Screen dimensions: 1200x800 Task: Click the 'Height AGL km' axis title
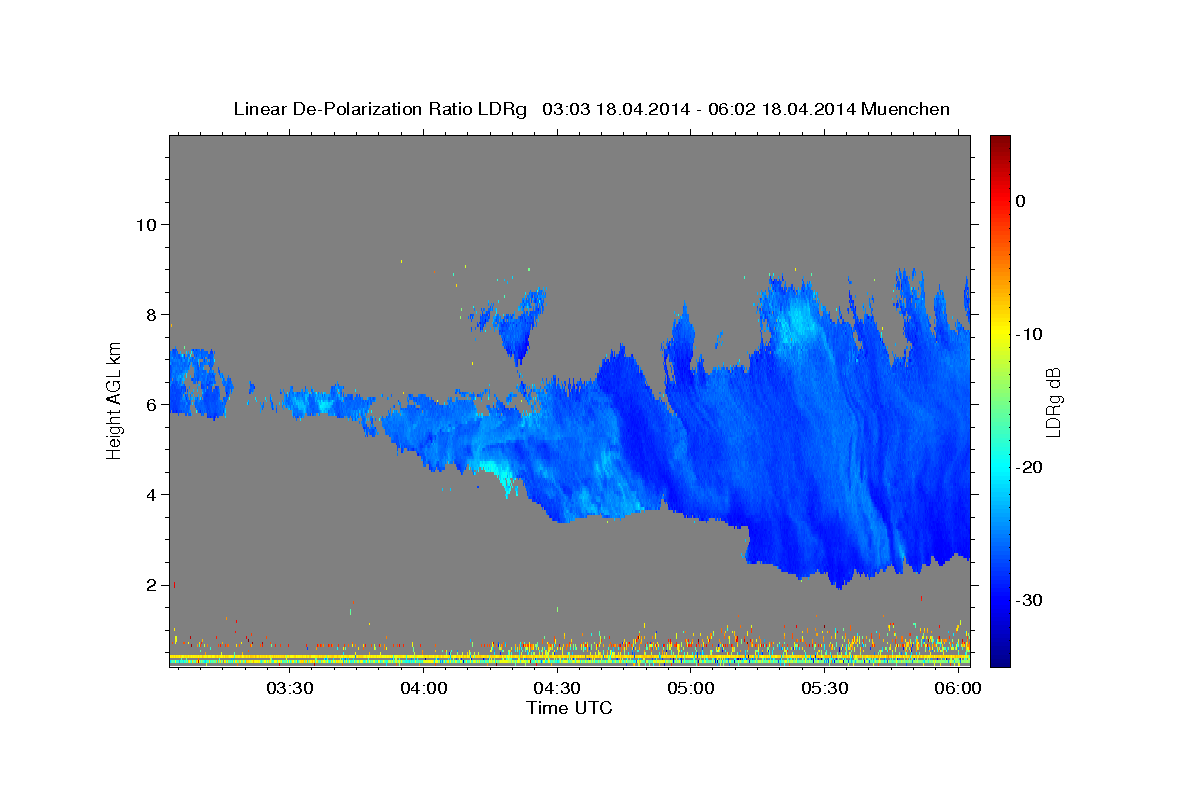(115, 400)
